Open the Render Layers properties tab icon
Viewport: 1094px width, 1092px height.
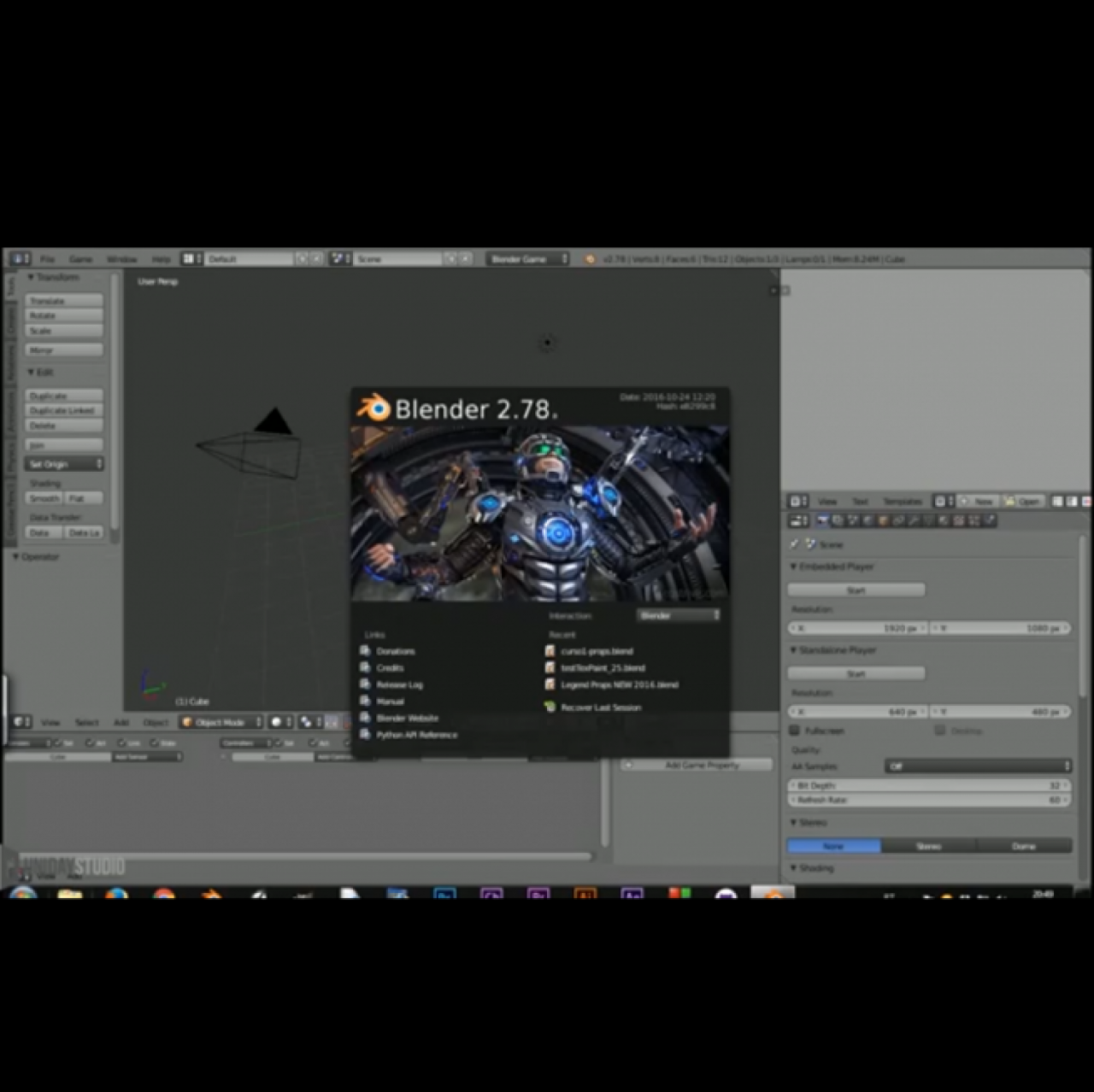coord(838,520)
